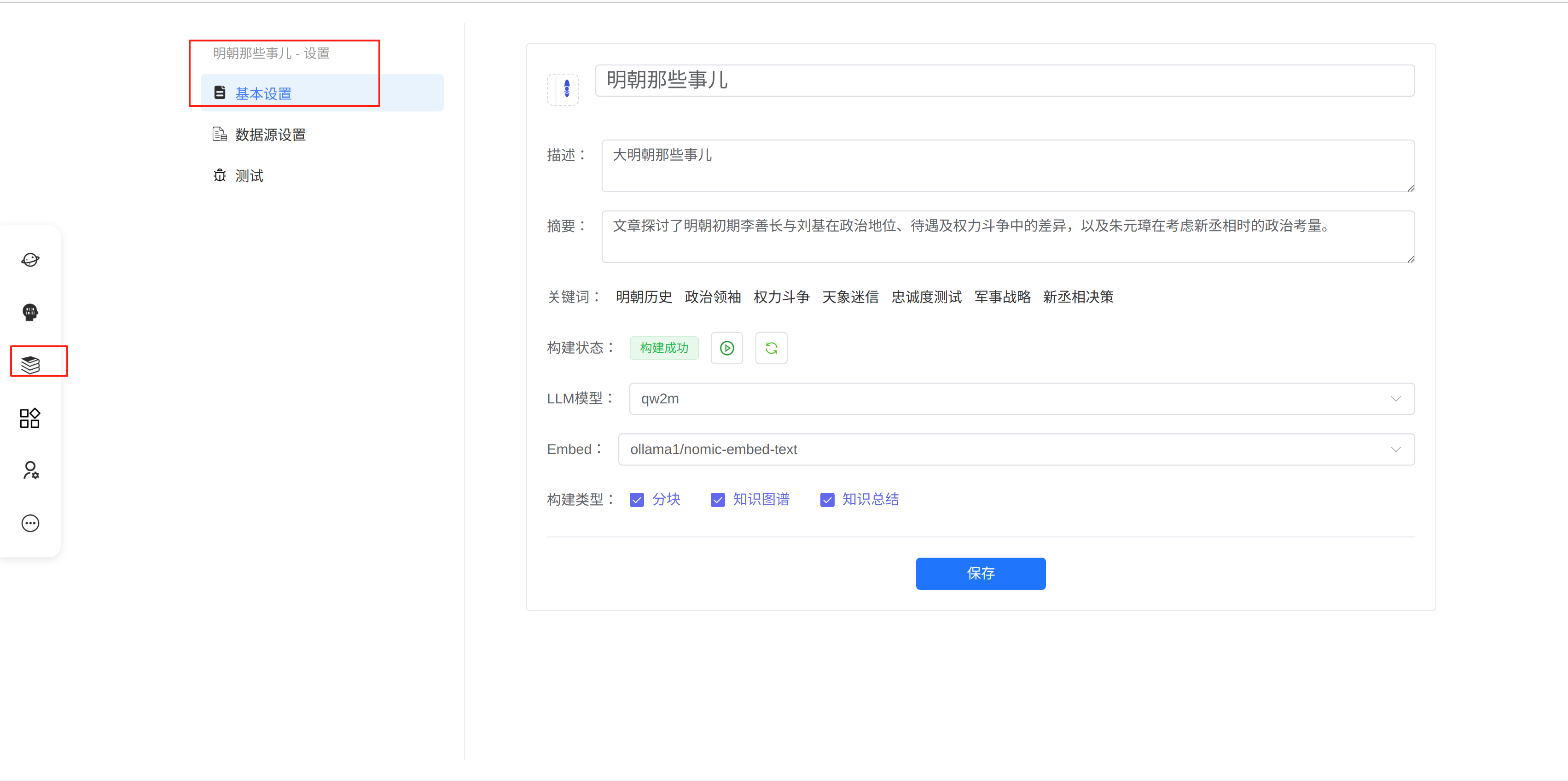Click the 保存 button
The height and width of the screenshot is (781, 1568).
pos(980,573)
